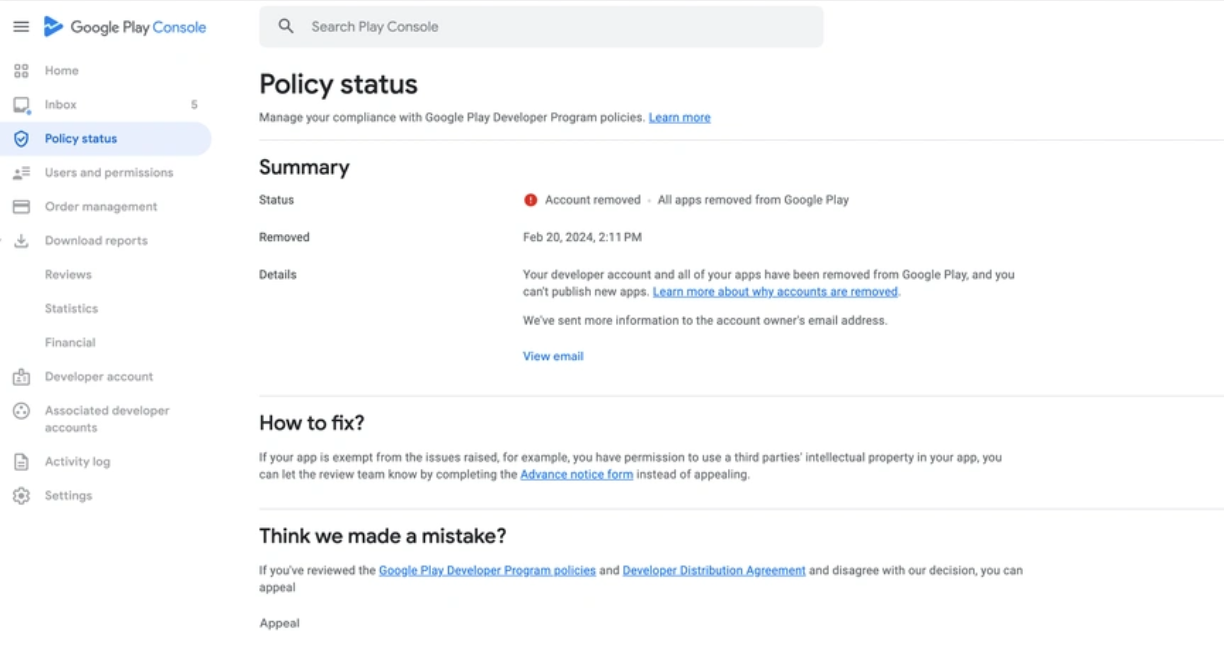The width and height of the screenshot is (1224, 645).
Task: Click the Google Play Console logo
Action: 125,27
